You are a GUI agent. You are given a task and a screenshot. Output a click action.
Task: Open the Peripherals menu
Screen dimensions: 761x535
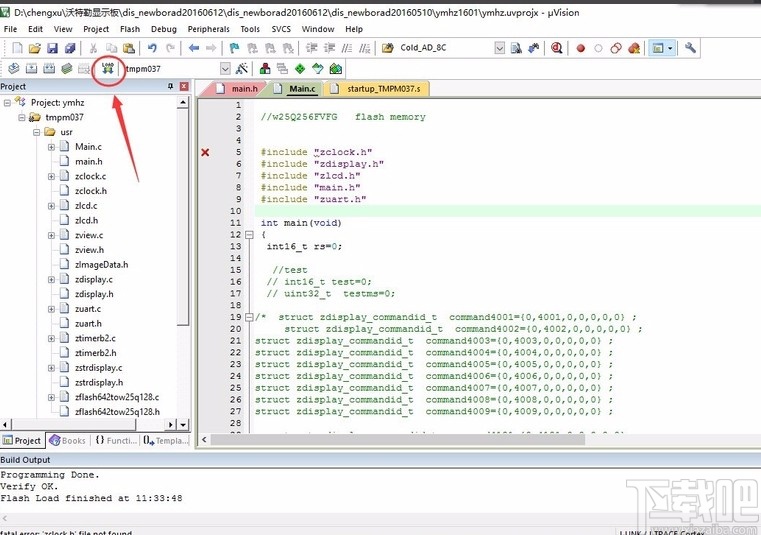point(209,29)
